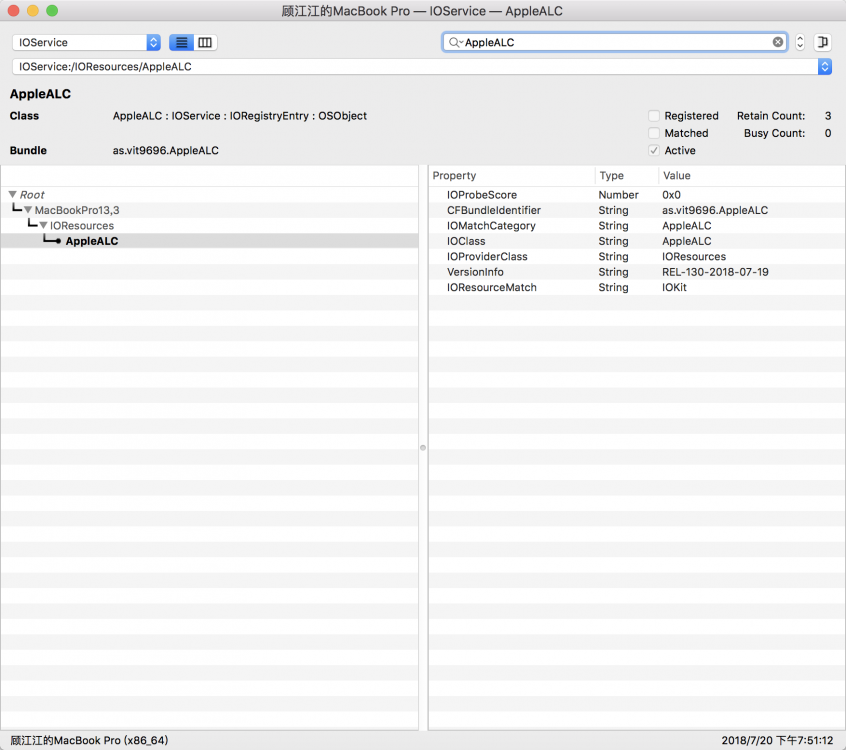Select the CFBundleIdentifier property row

(637, 210)
